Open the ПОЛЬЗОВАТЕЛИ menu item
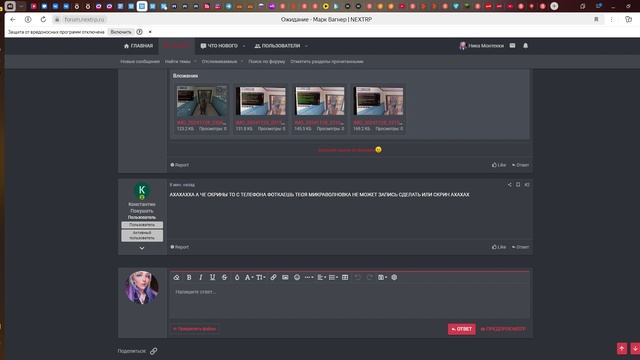 click(x=277, y=46)
